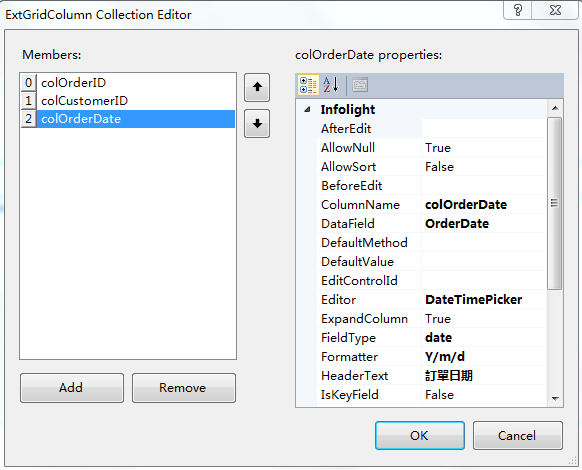
Task: Sort properties alphabetically with A-Z icon
Action: pyautogui.click(x=331, y=85)
